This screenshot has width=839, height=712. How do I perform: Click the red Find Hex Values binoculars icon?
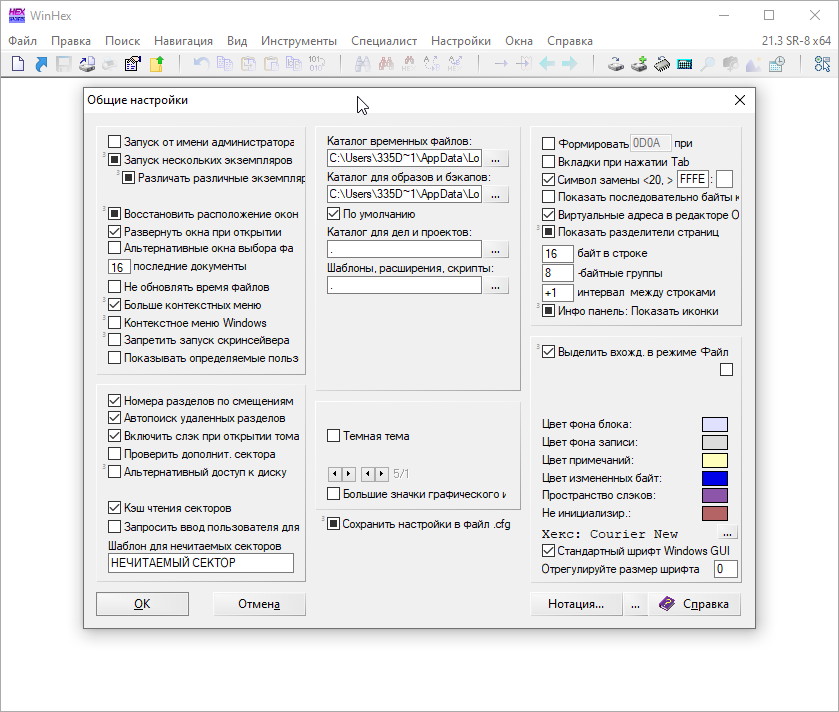coord(386,64)
